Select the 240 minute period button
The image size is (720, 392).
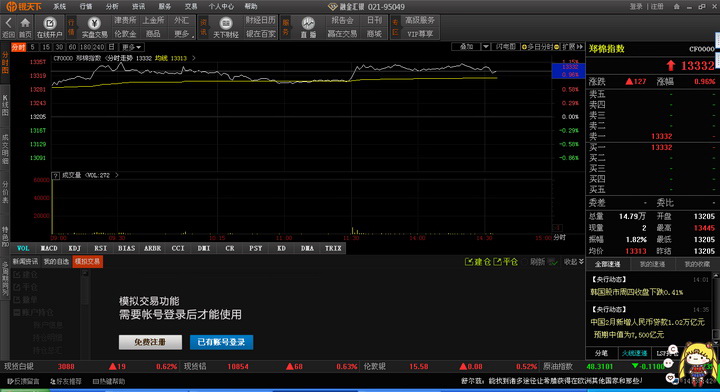tap(98, 47)
